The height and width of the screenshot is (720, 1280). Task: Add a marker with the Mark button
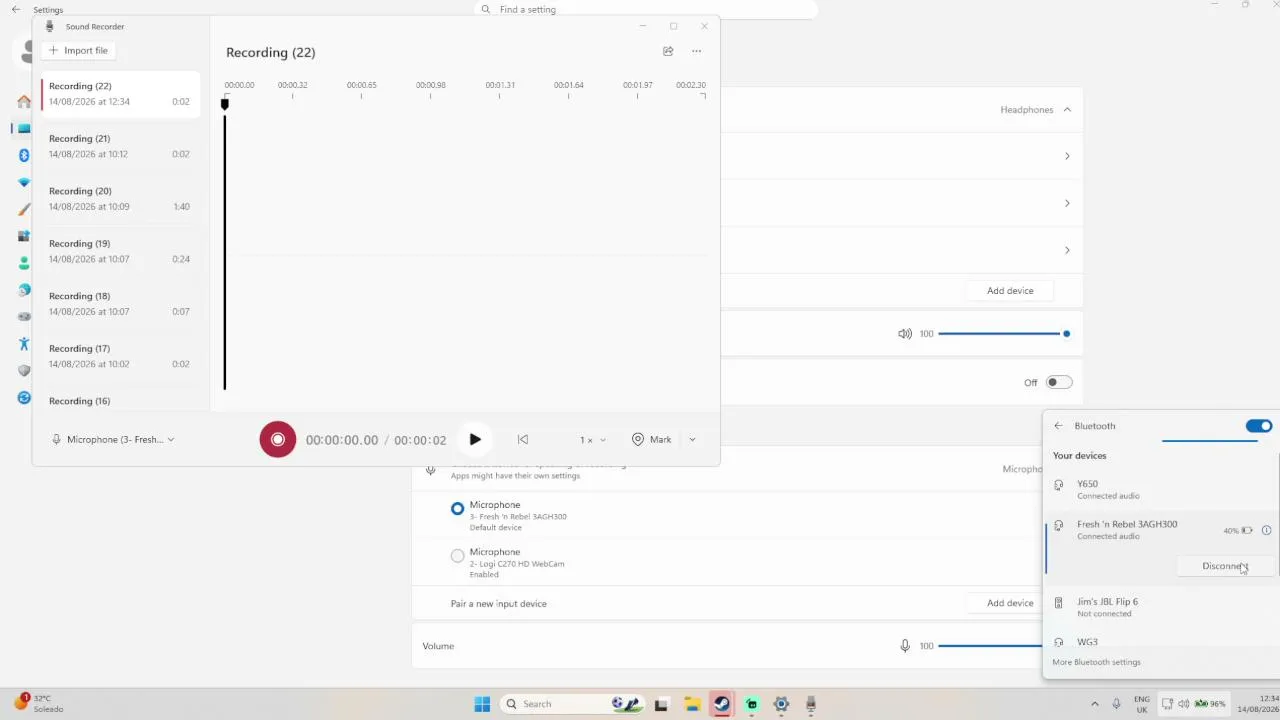point(652,439)
